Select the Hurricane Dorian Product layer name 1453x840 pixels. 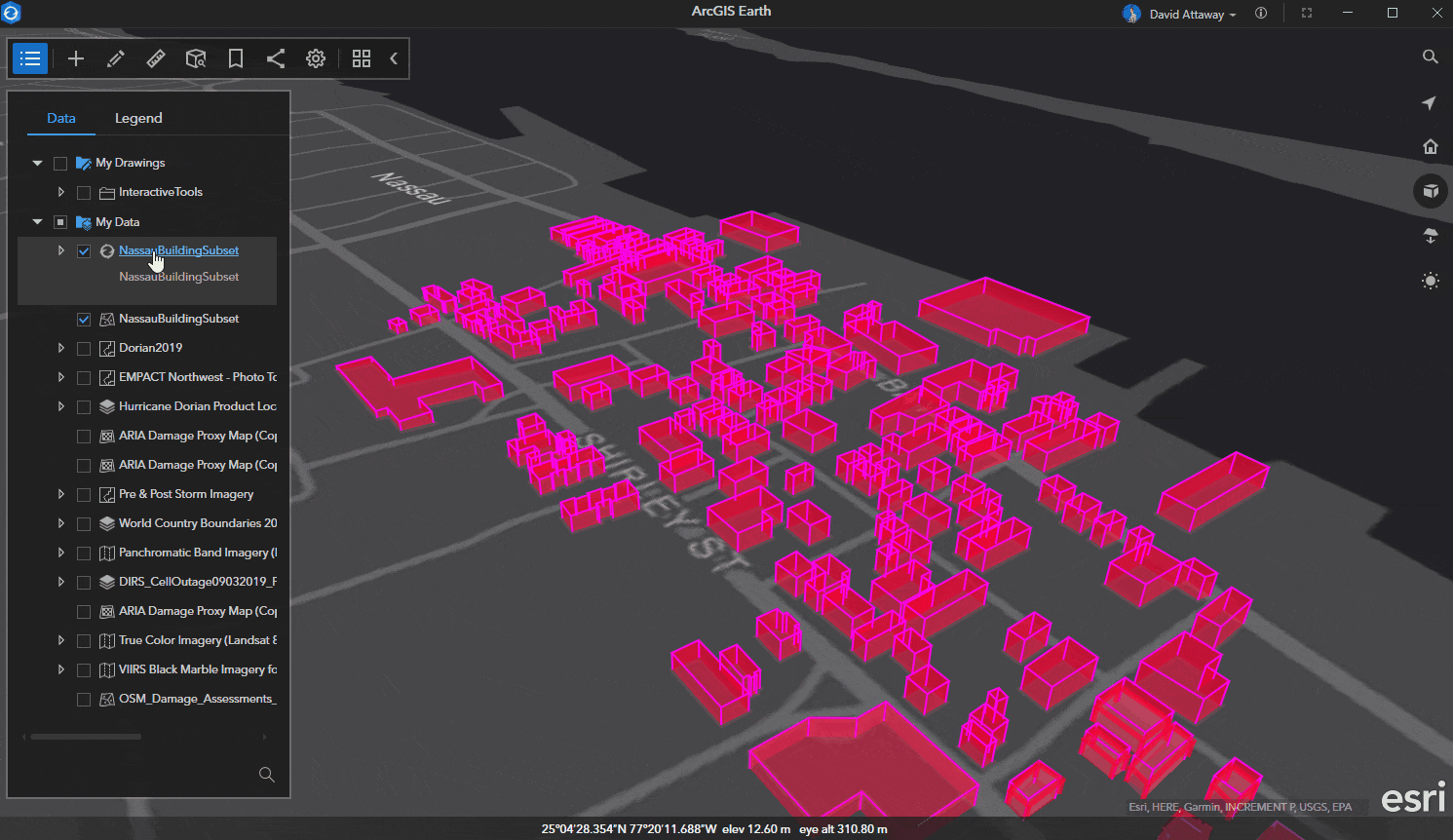point(198,406)
